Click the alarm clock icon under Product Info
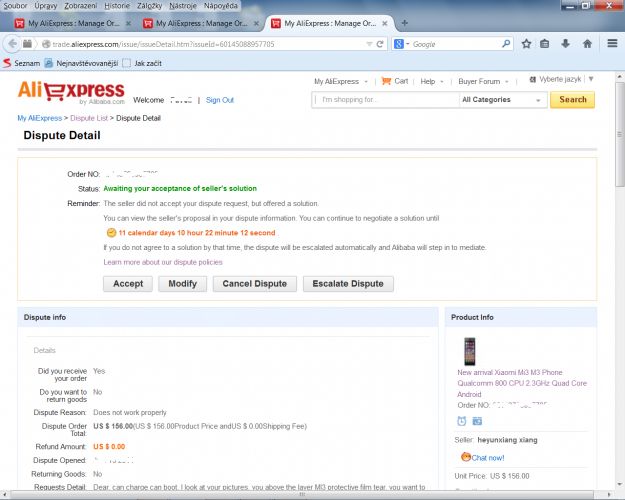Image resolution: width=625 pixels, height=500 pixels. [462, 421]
